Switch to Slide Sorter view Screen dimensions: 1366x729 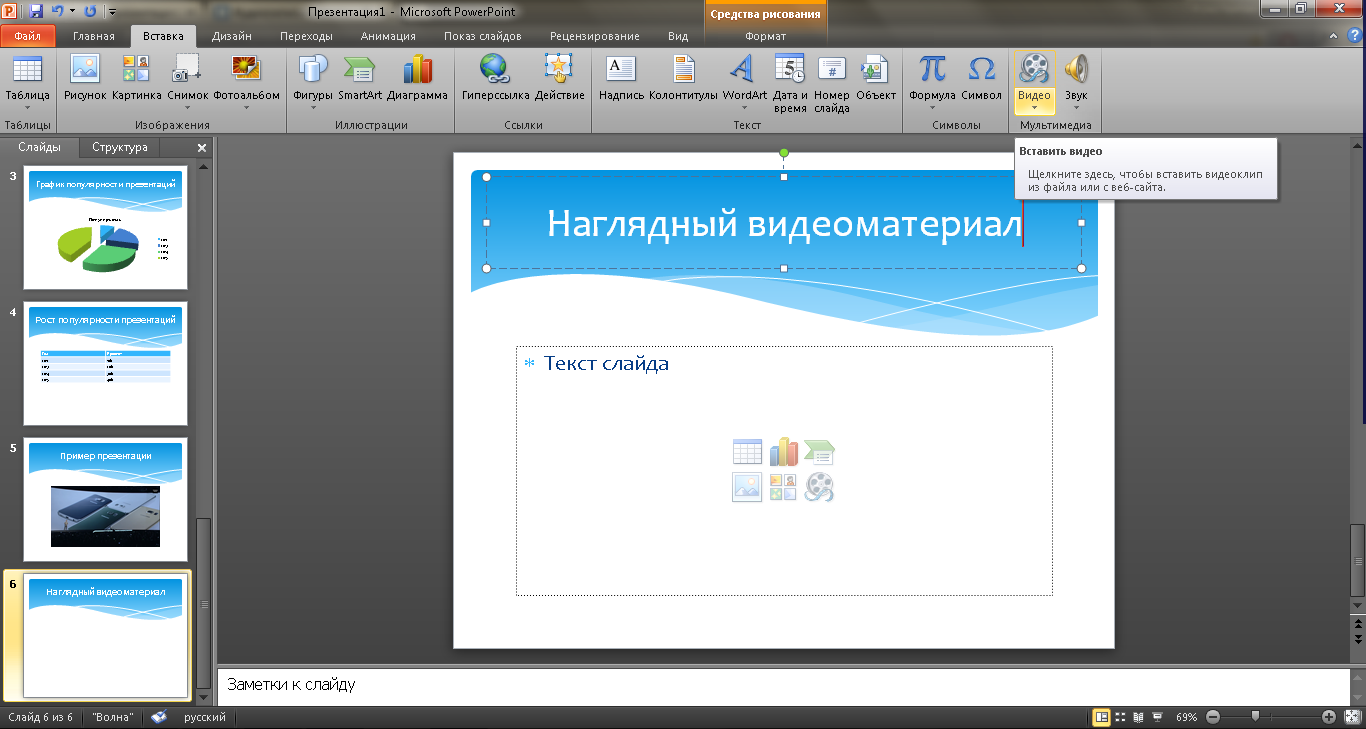(1121, 717)
